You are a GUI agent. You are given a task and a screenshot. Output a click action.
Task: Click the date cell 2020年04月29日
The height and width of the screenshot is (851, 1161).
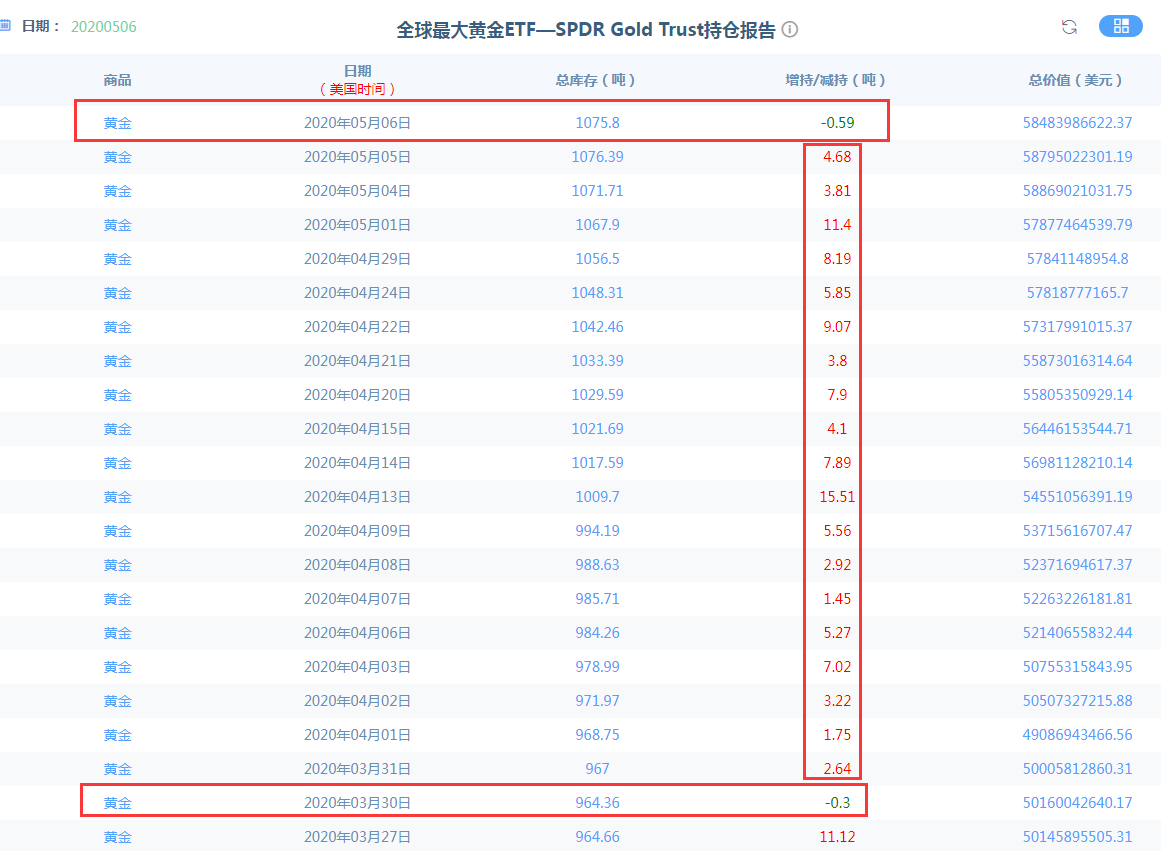click(x=357, y=259)
